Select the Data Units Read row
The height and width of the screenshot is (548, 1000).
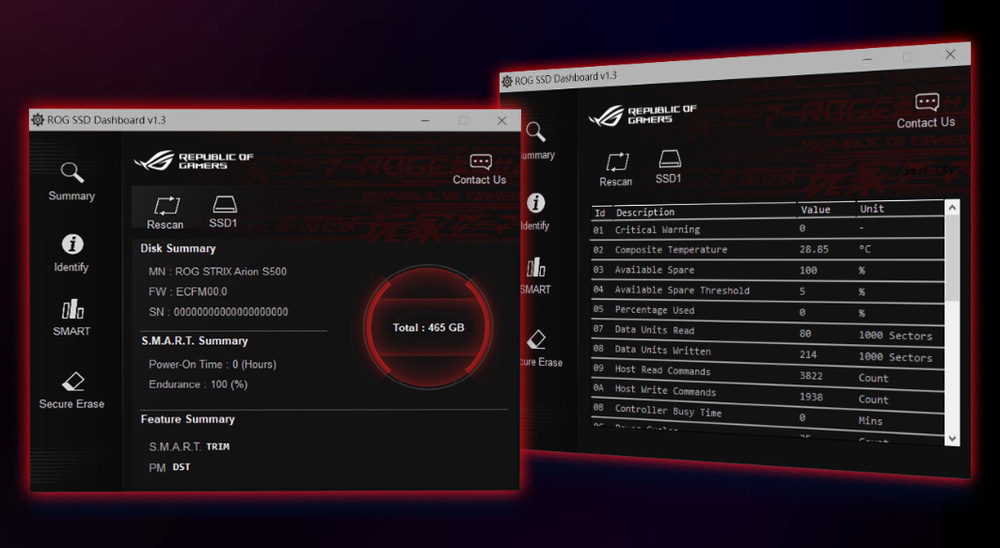click(x=767, y=332)
